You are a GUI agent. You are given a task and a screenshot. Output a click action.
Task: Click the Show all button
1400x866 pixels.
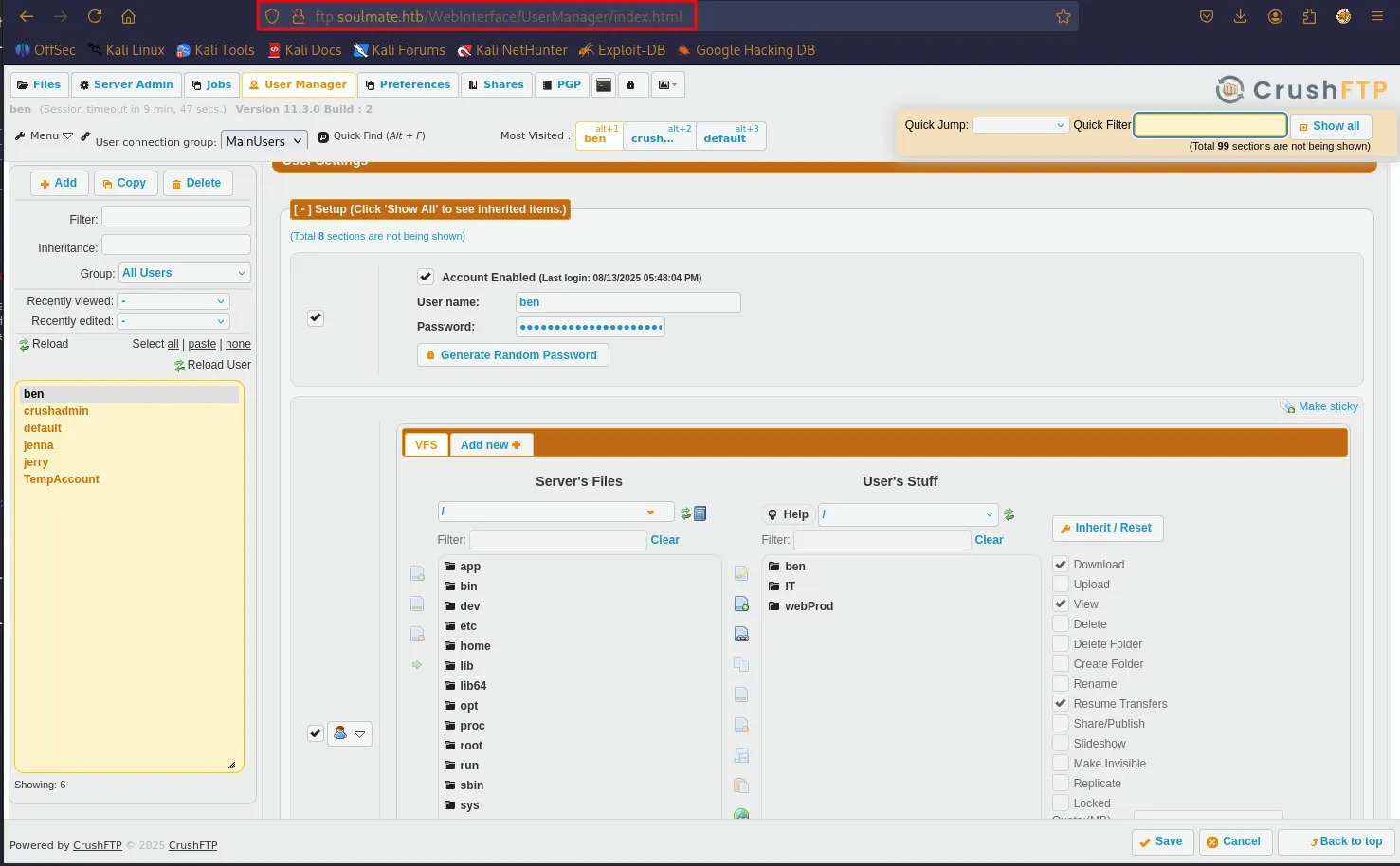click(1330, 126)
